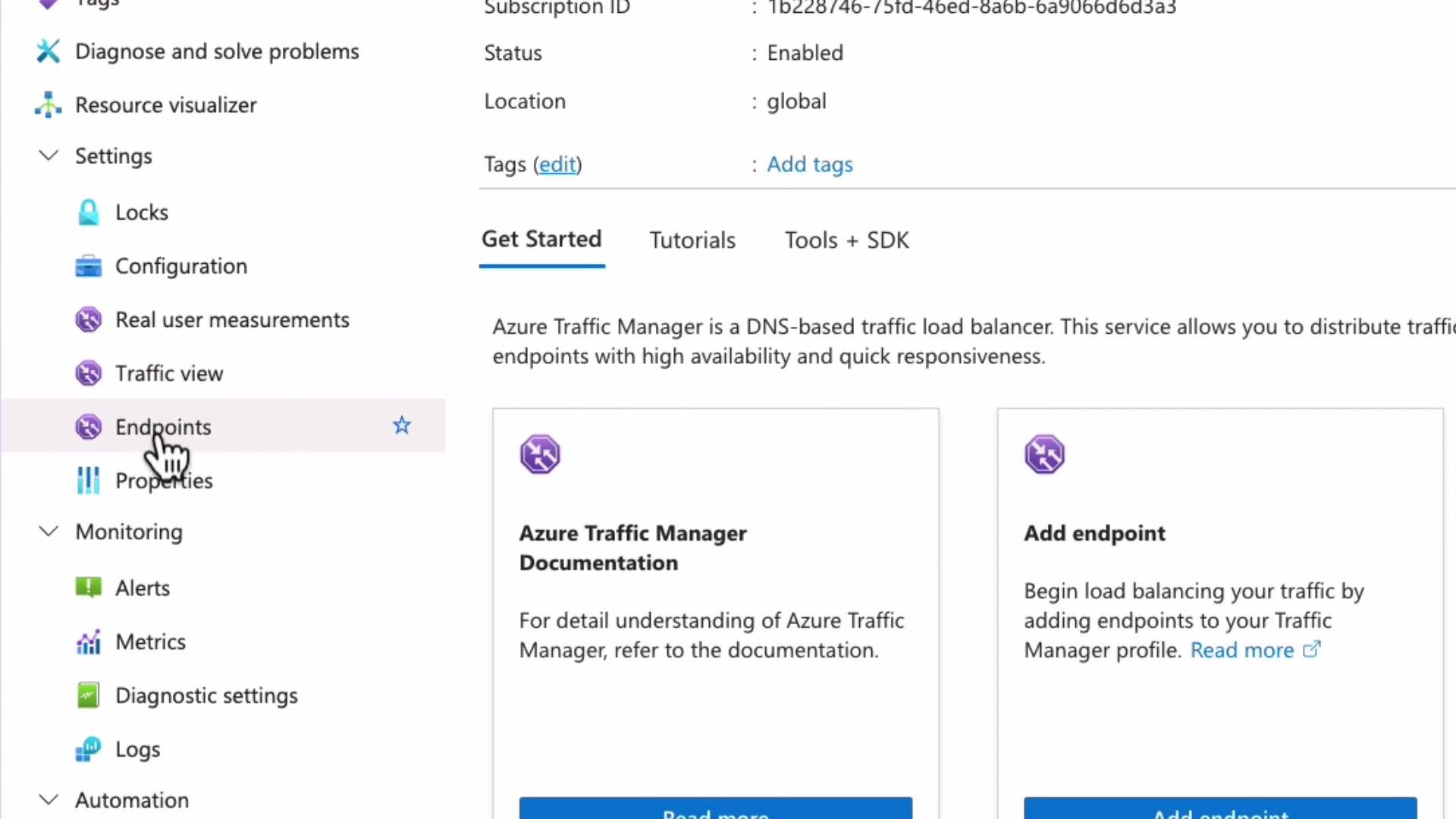Click the Add tags link
Screen dimensions: 1456x819
click(x=810, y=165)
